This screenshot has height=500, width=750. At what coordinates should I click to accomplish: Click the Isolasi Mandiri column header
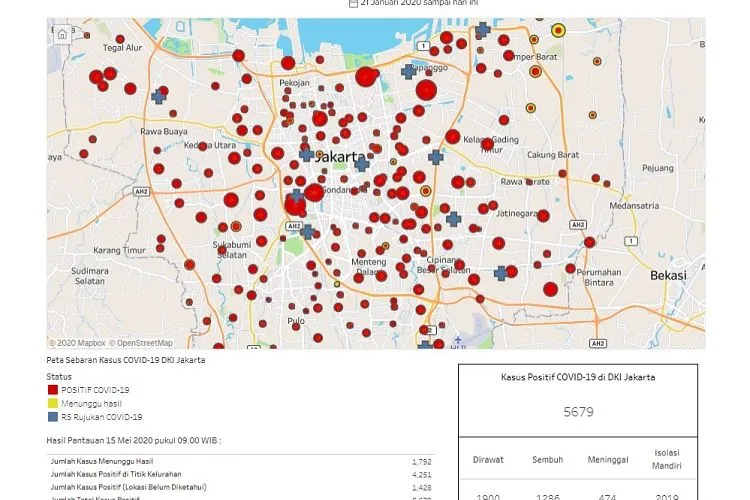click(x=667, y=459)
